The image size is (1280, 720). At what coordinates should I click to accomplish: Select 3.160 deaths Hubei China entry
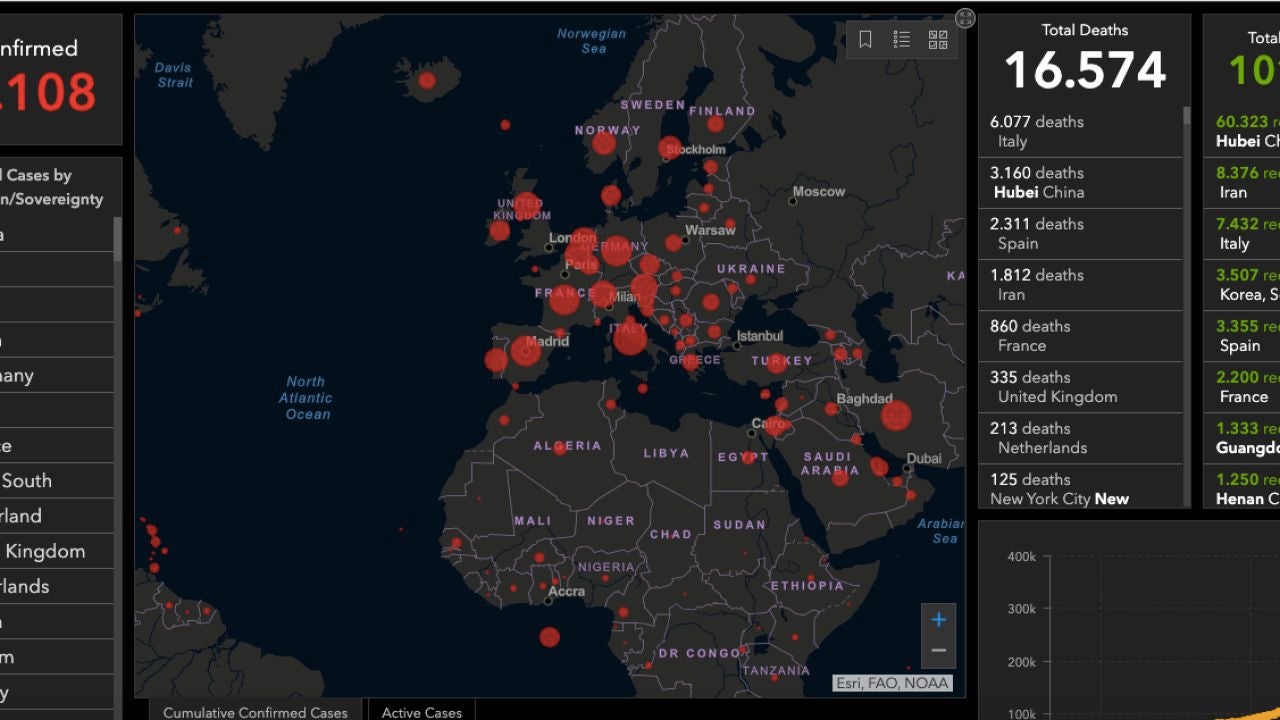(1080, 182)
